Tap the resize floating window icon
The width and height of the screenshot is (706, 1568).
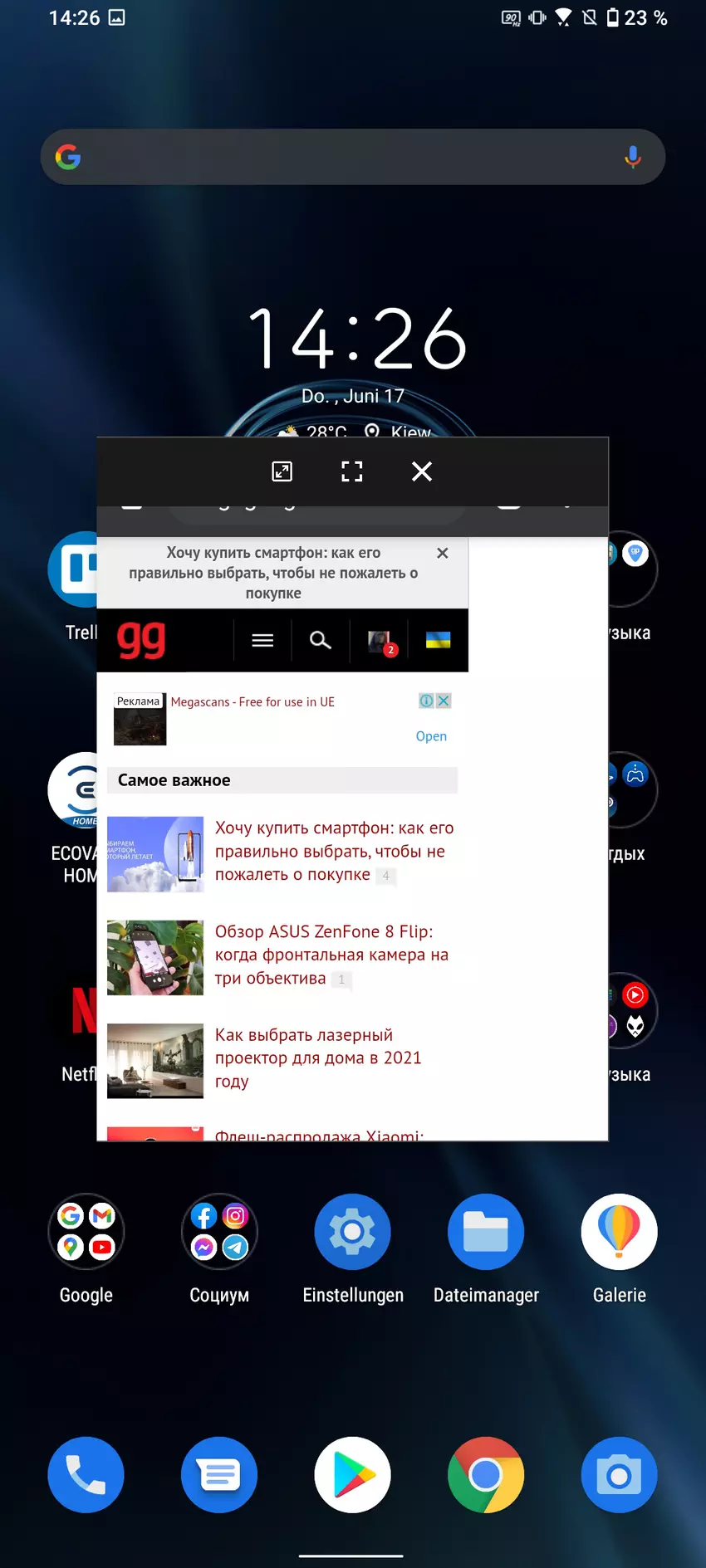[282, 471]
